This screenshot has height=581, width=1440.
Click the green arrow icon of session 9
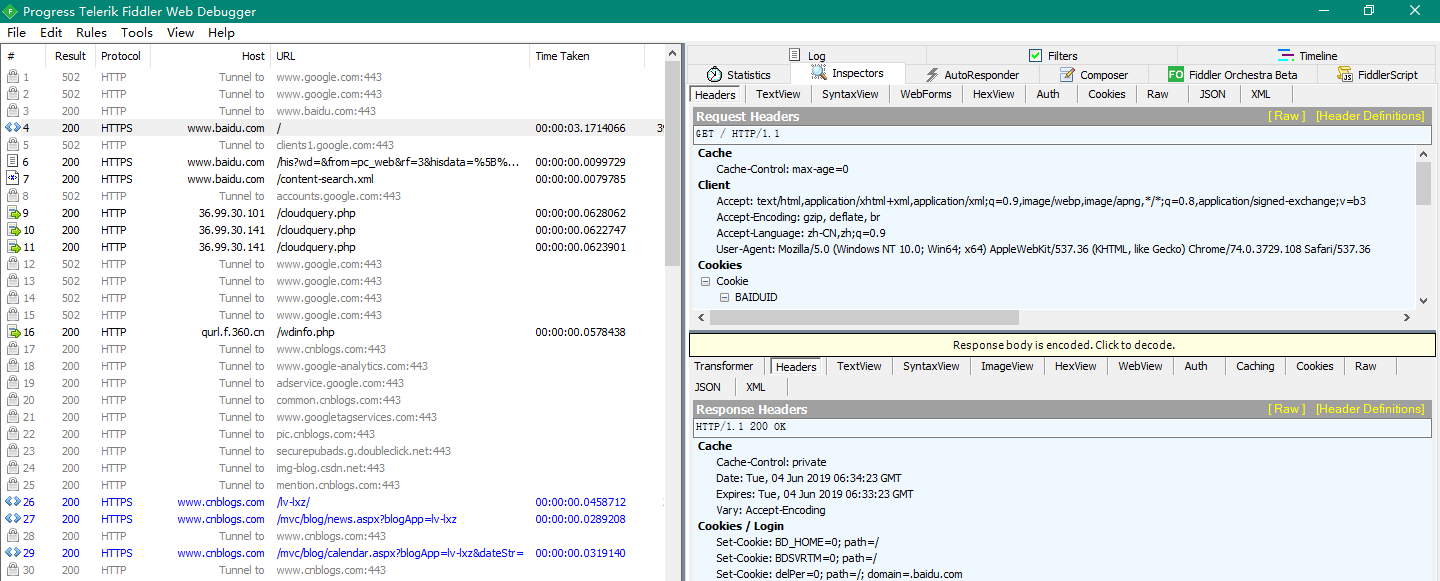click(x=14, y=213)
